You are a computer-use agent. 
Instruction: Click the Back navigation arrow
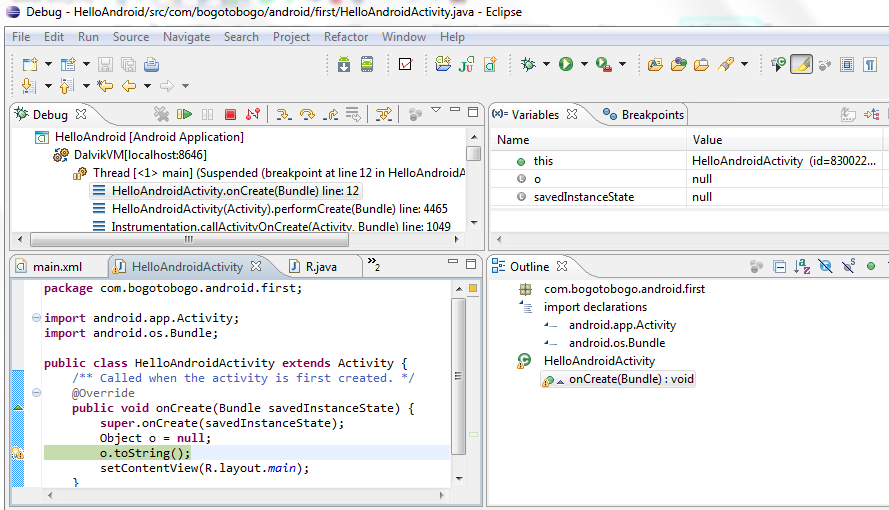(129, 86)
